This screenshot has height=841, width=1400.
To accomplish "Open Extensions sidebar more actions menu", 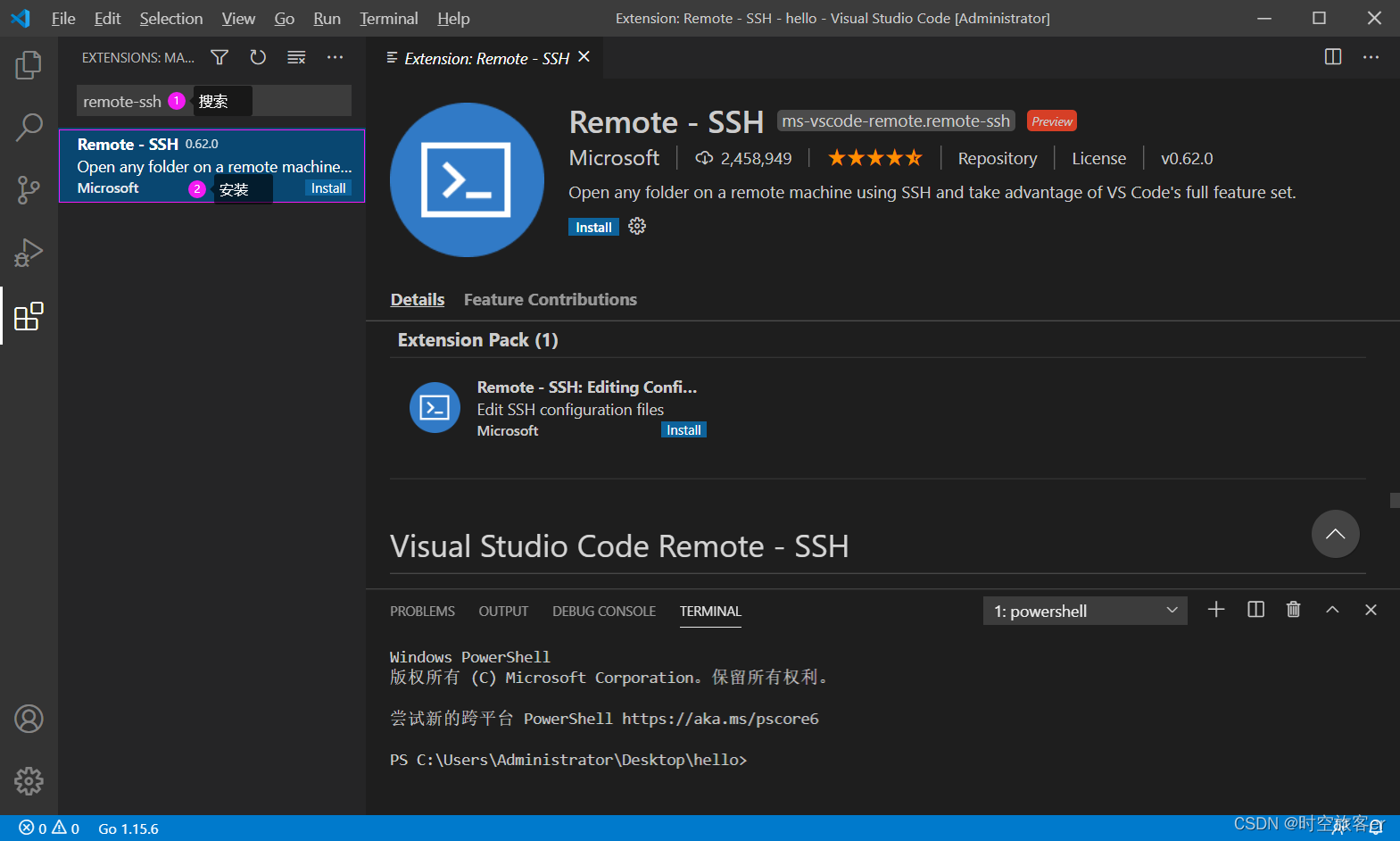I will [x=335, y=58].
